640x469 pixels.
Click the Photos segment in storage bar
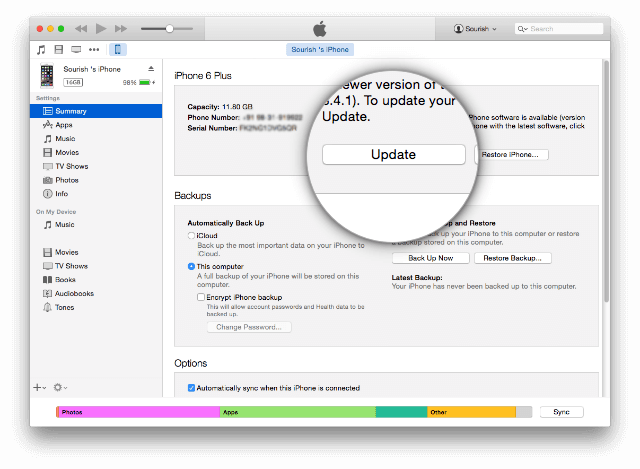coord(139,412)
